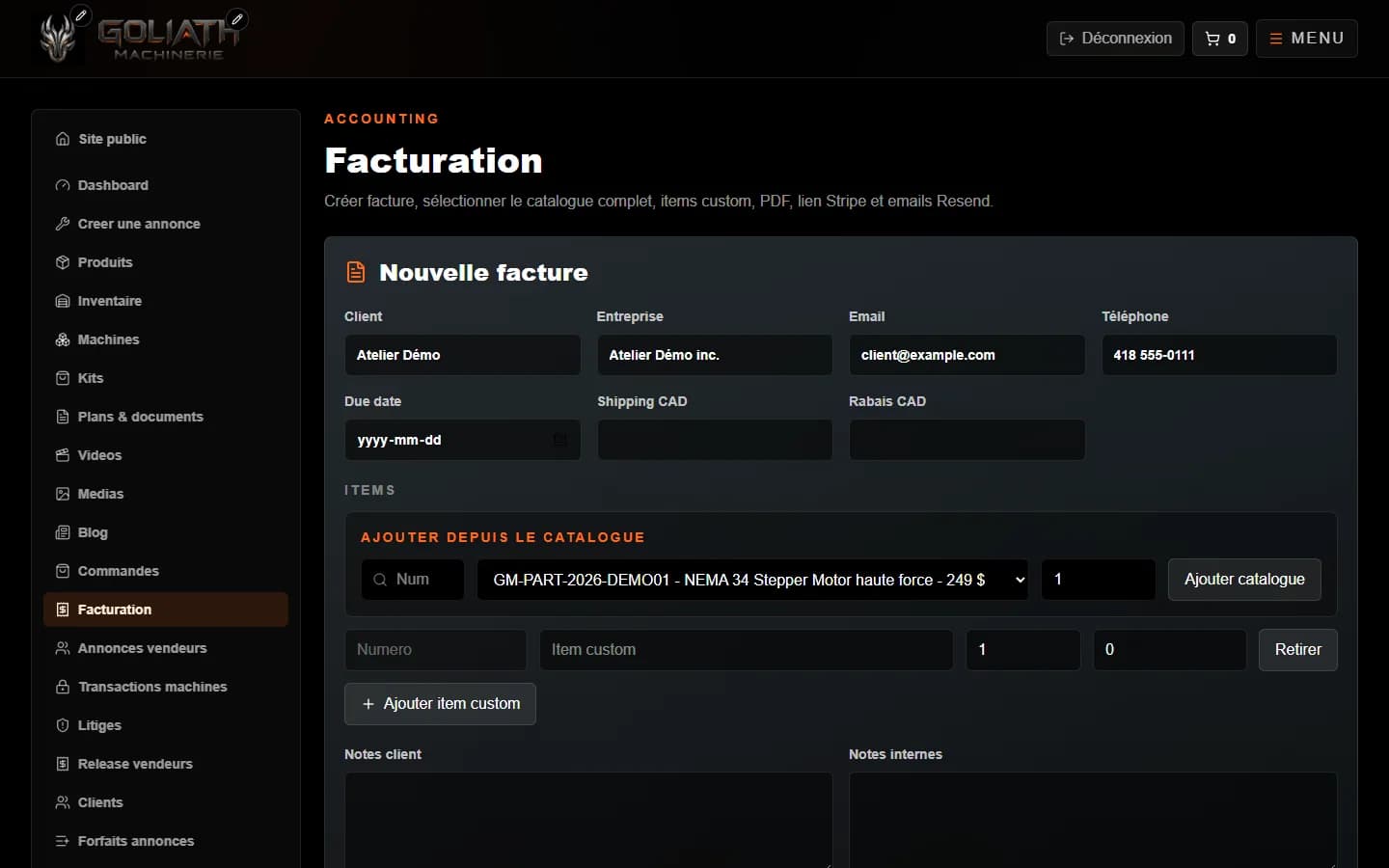Image resolution: width=1389 pixels, height=868 pixels.
Task: Click the Ajouter catalogue button
Action: click(1244, 580)
